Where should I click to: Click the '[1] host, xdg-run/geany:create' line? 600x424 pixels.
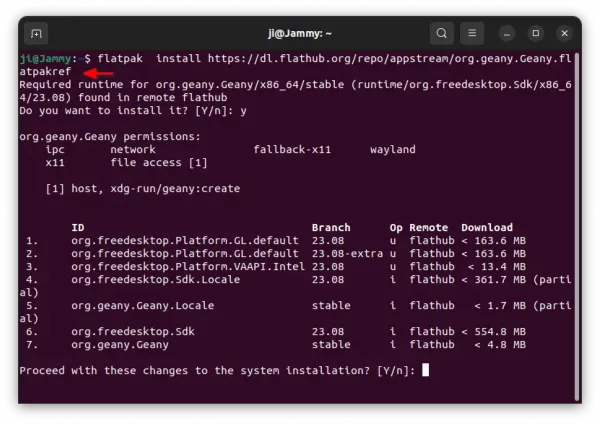tap(143, 189)
